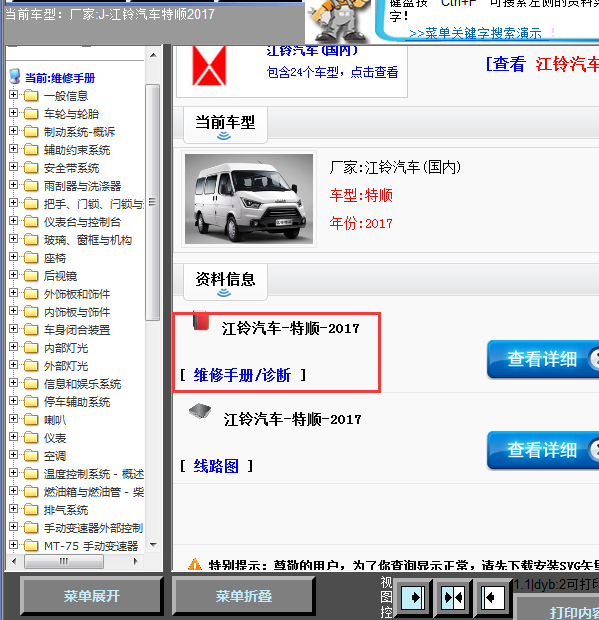Click folder icon for 安全带系统
The height and width of the screenshot is (620, 599).
[x=31, y=168]
